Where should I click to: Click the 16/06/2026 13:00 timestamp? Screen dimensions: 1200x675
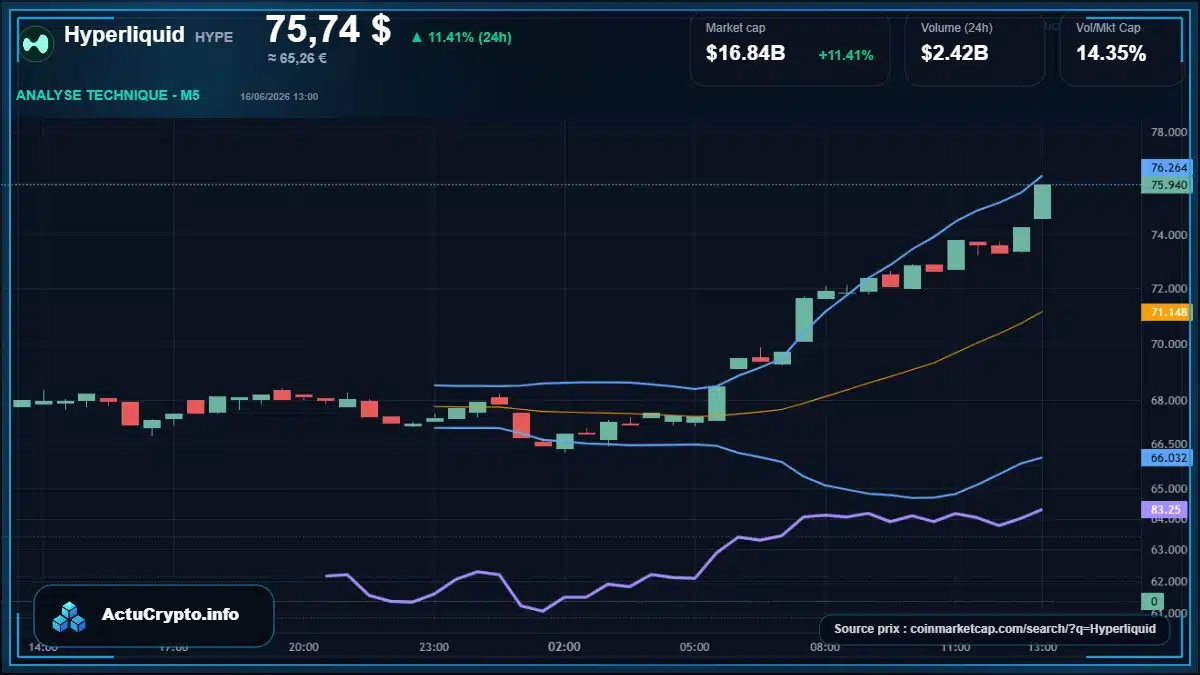(x=279, y=97)
